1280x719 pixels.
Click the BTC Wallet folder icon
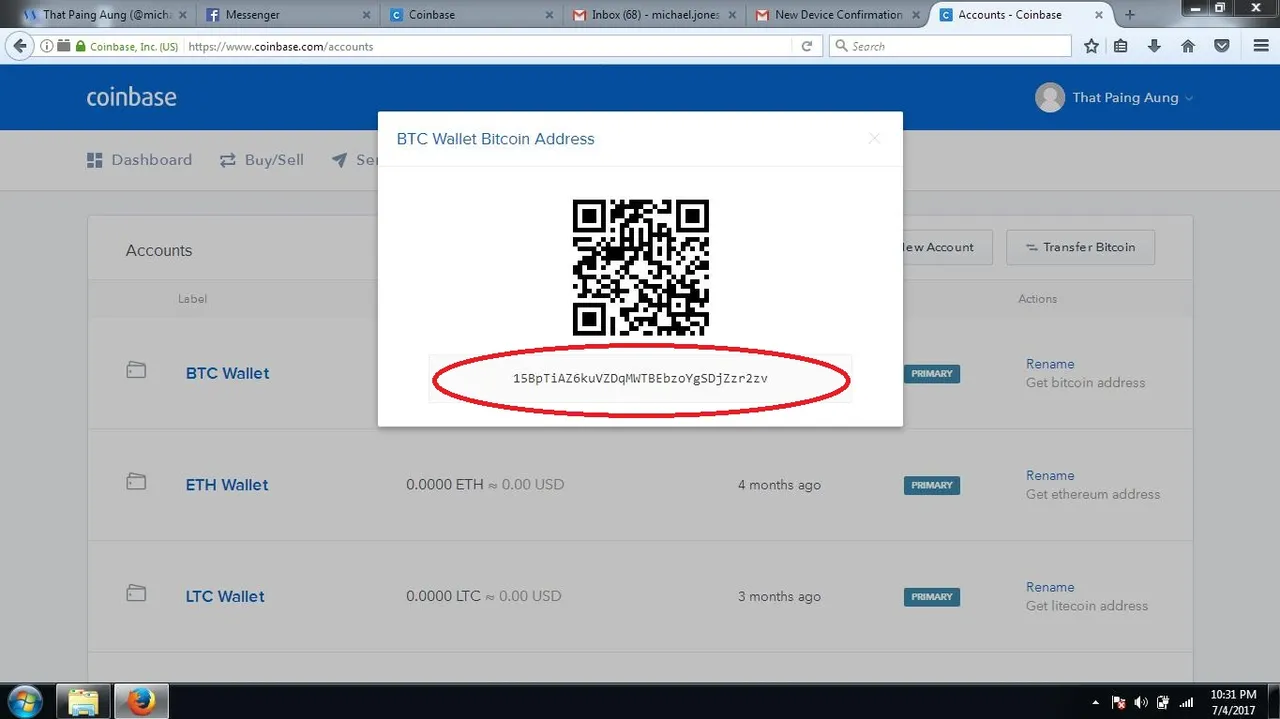[x=136, y=371]
